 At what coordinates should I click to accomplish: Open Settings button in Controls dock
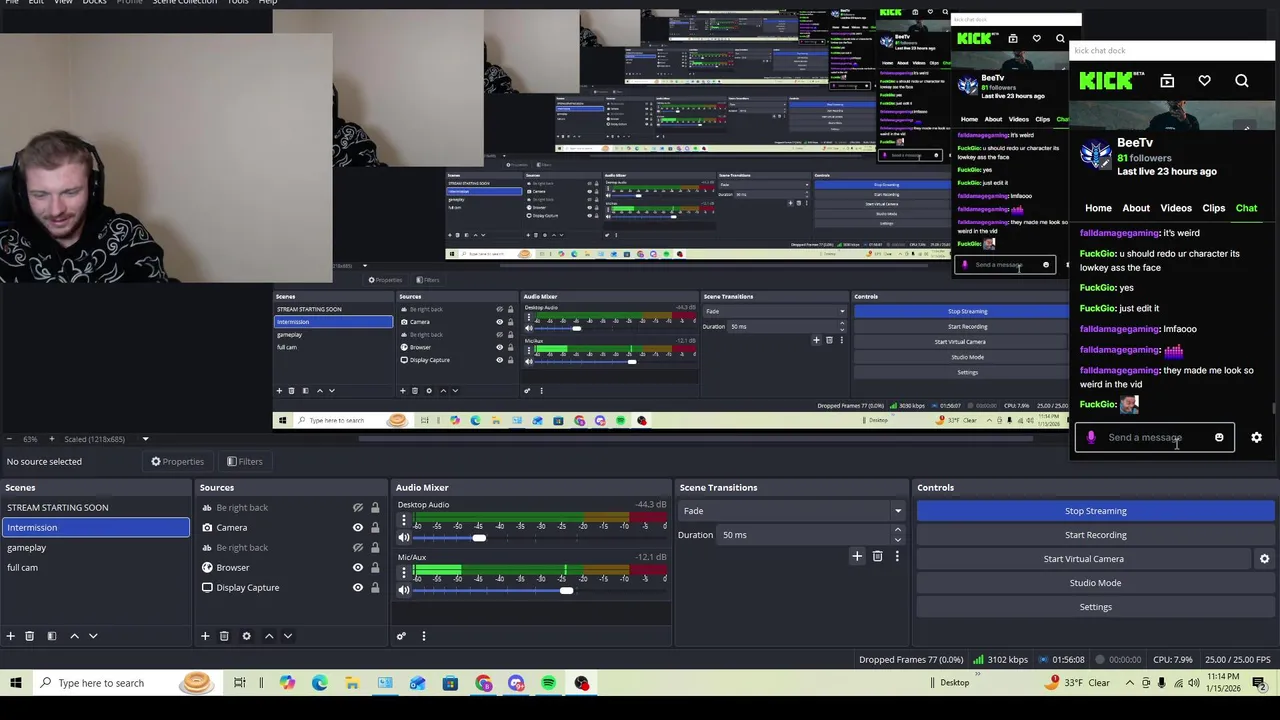[x=1095, y=607]
